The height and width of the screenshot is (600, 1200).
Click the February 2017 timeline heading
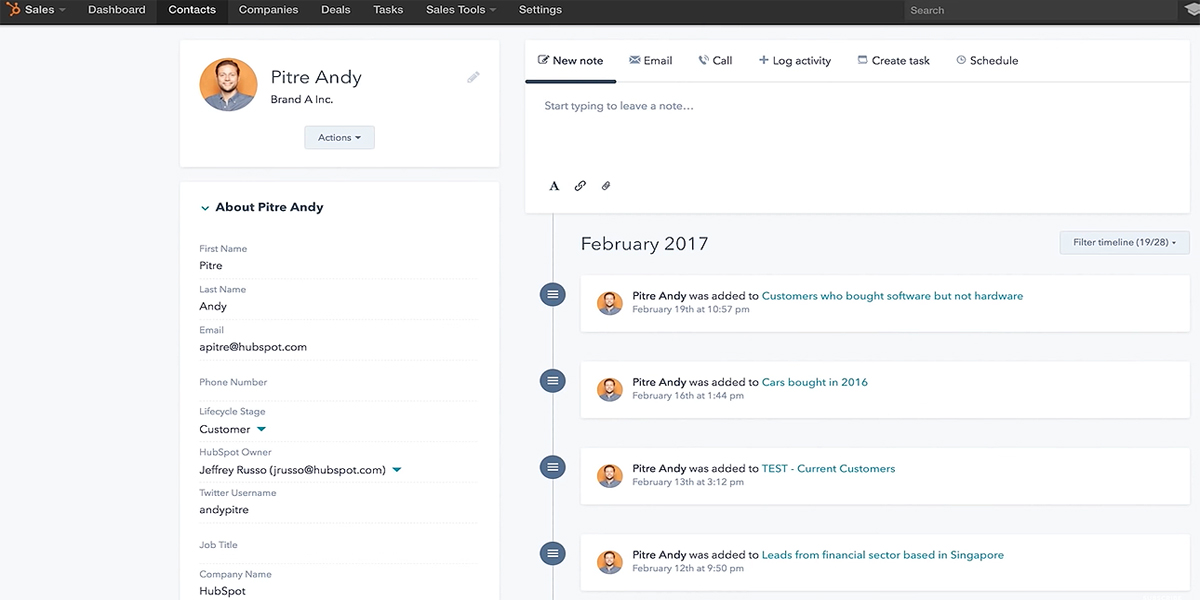tap(644, 244)
